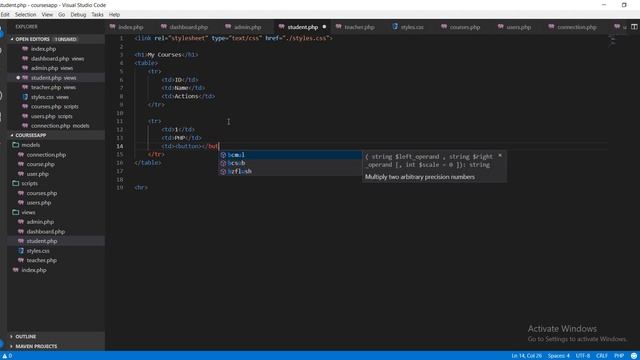Open teacher.php under views folder
Viewport: 640px width, 360px height.
[42, 260]
